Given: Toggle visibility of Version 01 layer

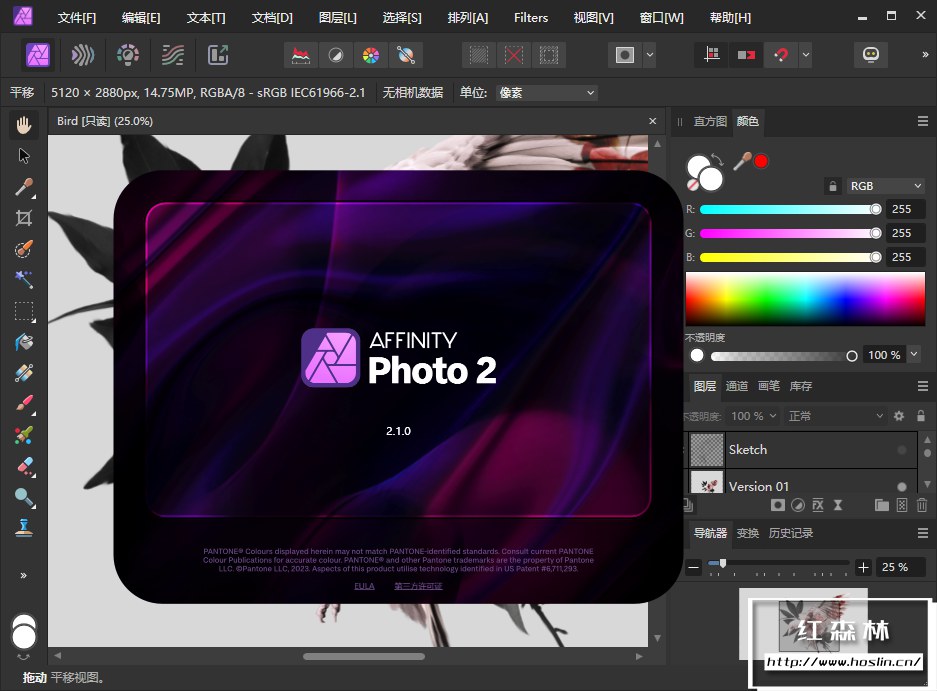Looking at the screenshot, I should coord(902,486).
